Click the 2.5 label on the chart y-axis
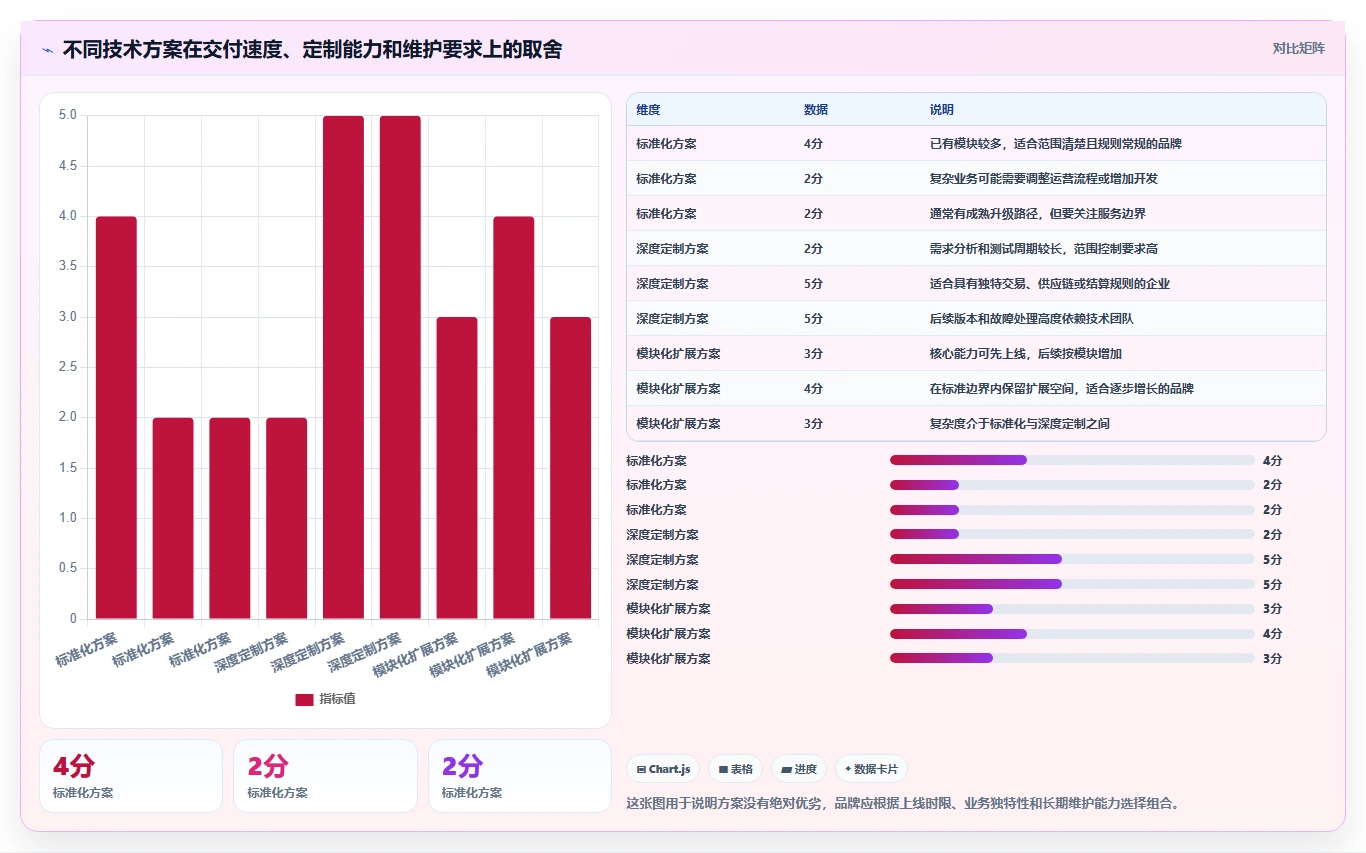Screen dimensions: 1366x853 point(68,367)
